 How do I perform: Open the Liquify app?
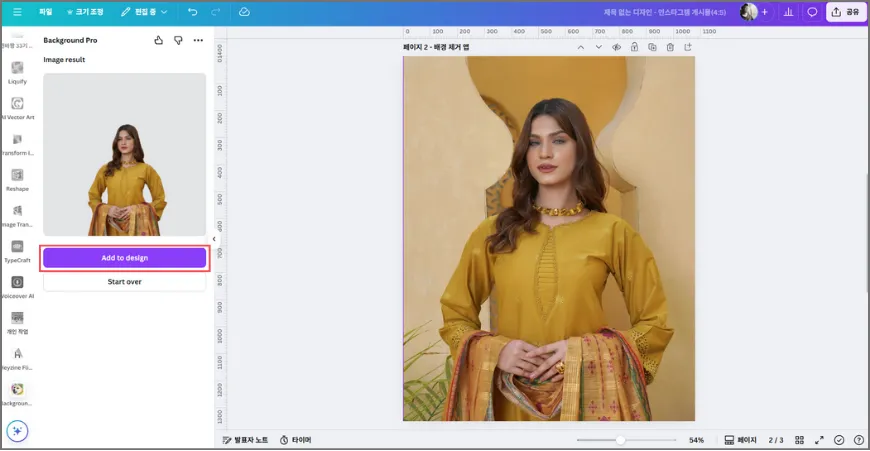click(x=17, y=73)
